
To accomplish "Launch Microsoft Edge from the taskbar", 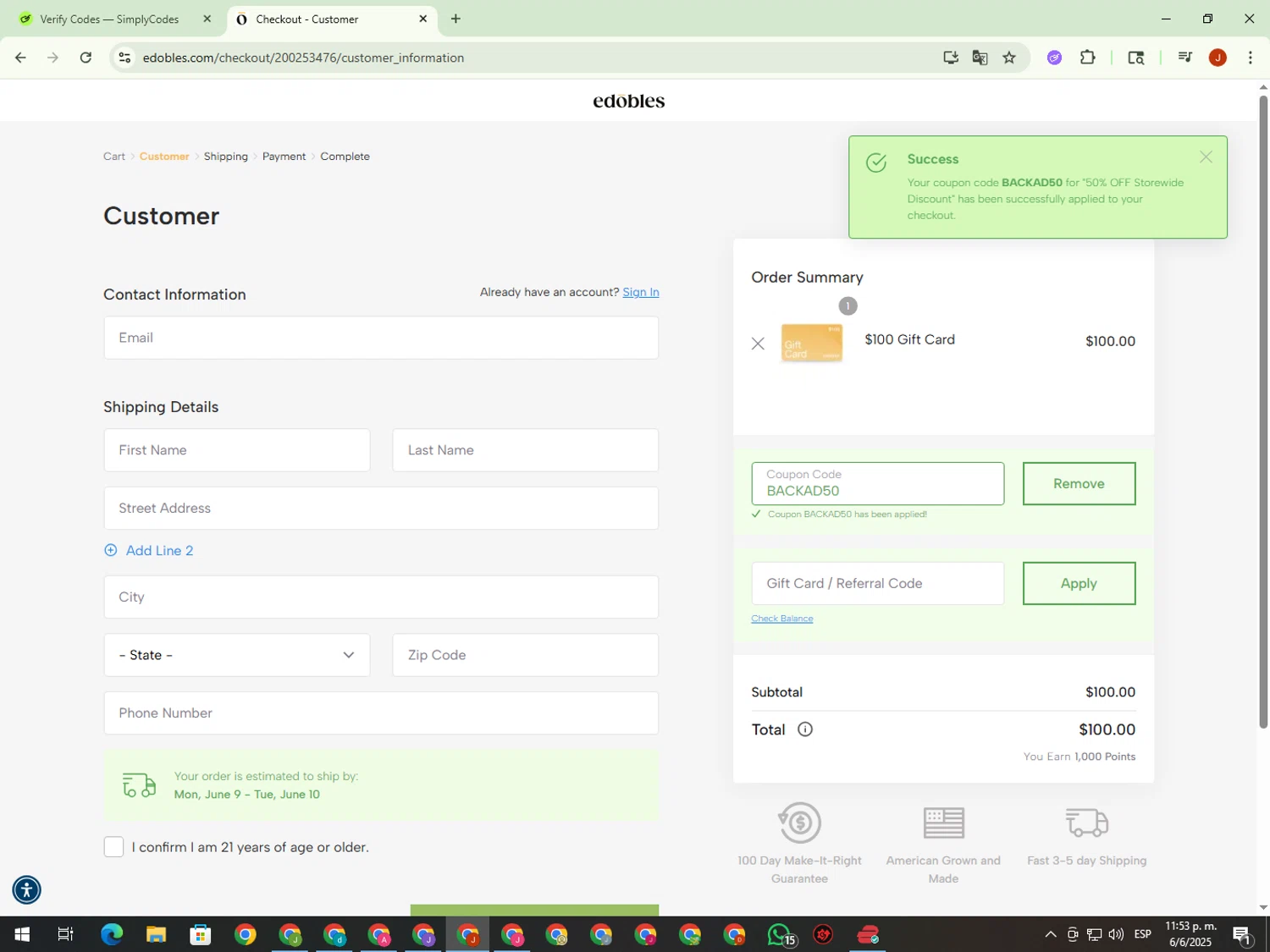I will (x=112, y=934).
